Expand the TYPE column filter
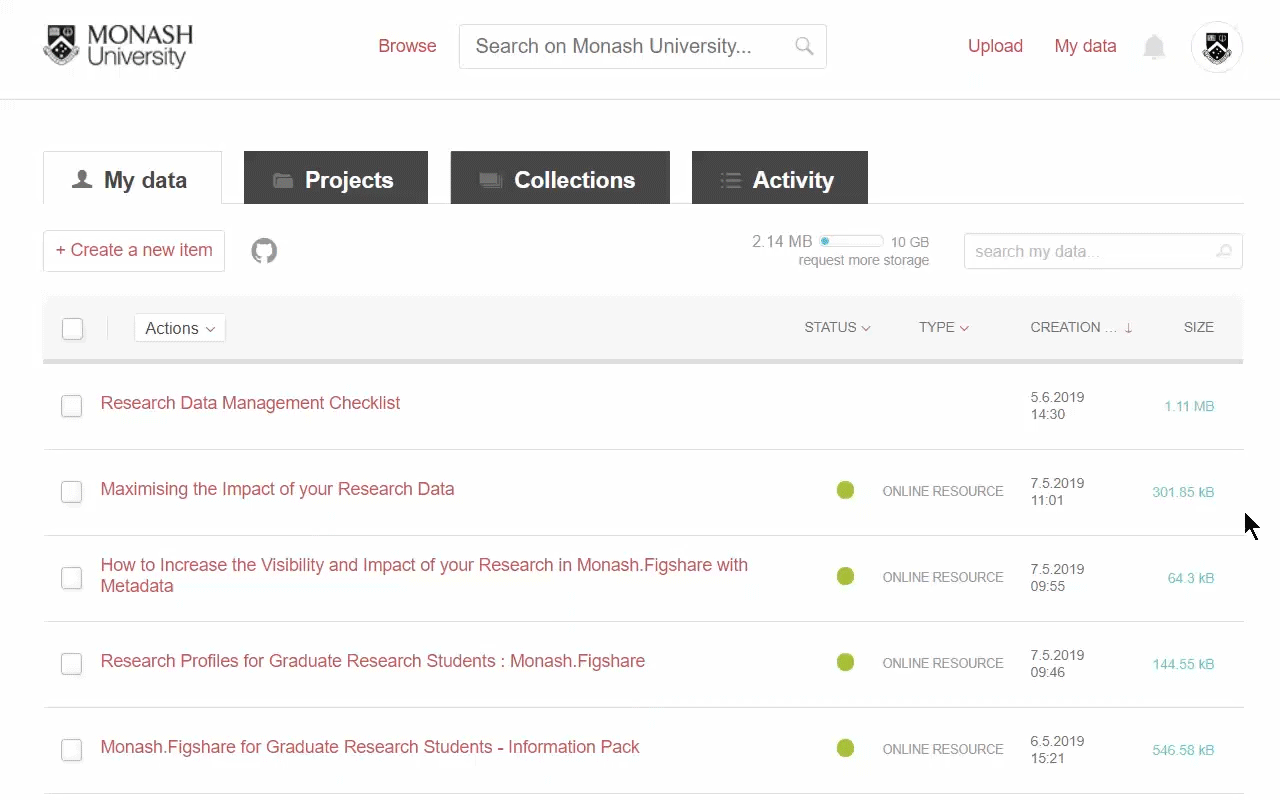The width and height of the screenshot is (1280, 800). coord(944,327)
